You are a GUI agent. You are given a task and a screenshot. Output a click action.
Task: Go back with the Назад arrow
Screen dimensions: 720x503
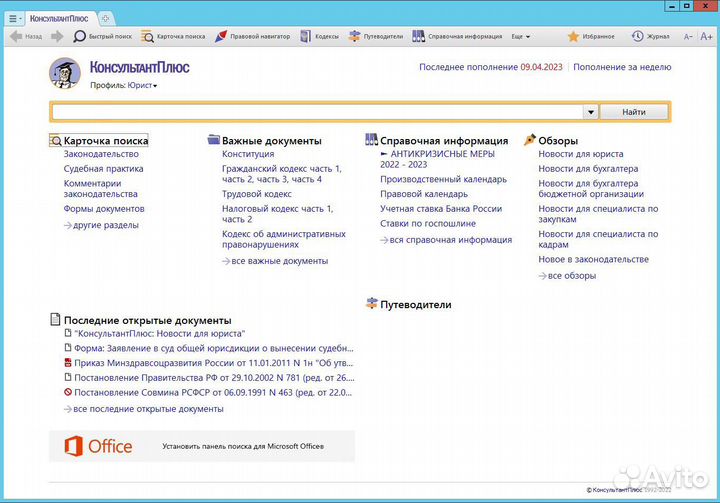[x=26, y=36]
